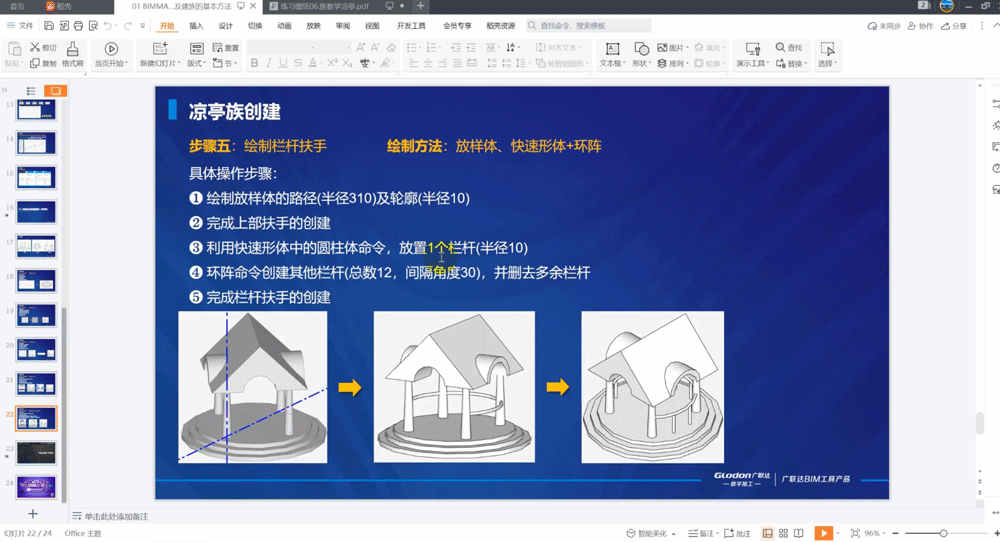Open the Presentation Tools (演示工具) dropdown
This screenshot has height=542, width=1000.
click(x=752, y=63)
